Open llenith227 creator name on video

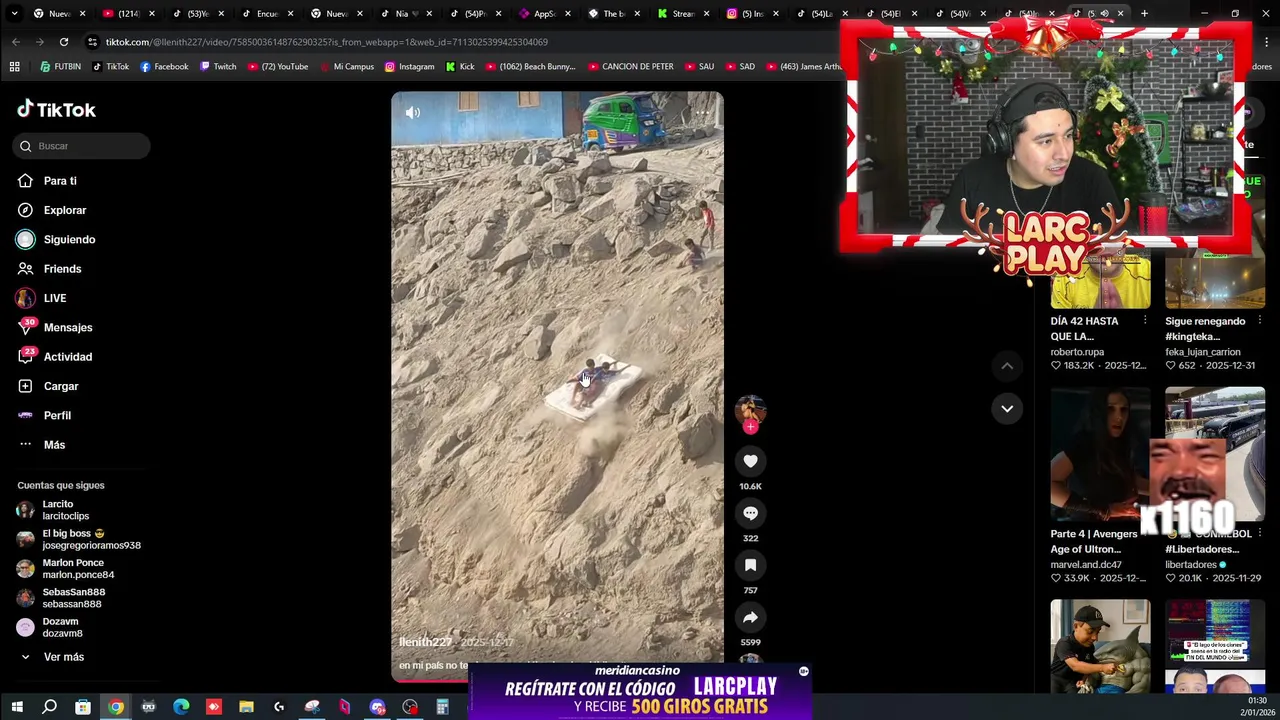pyautogui.click(x=425, y=642)
